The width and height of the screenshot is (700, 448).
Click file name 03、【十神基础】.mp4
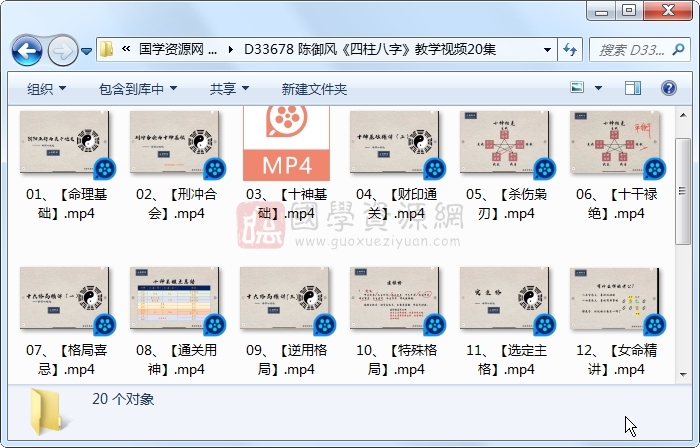[286, 204]
